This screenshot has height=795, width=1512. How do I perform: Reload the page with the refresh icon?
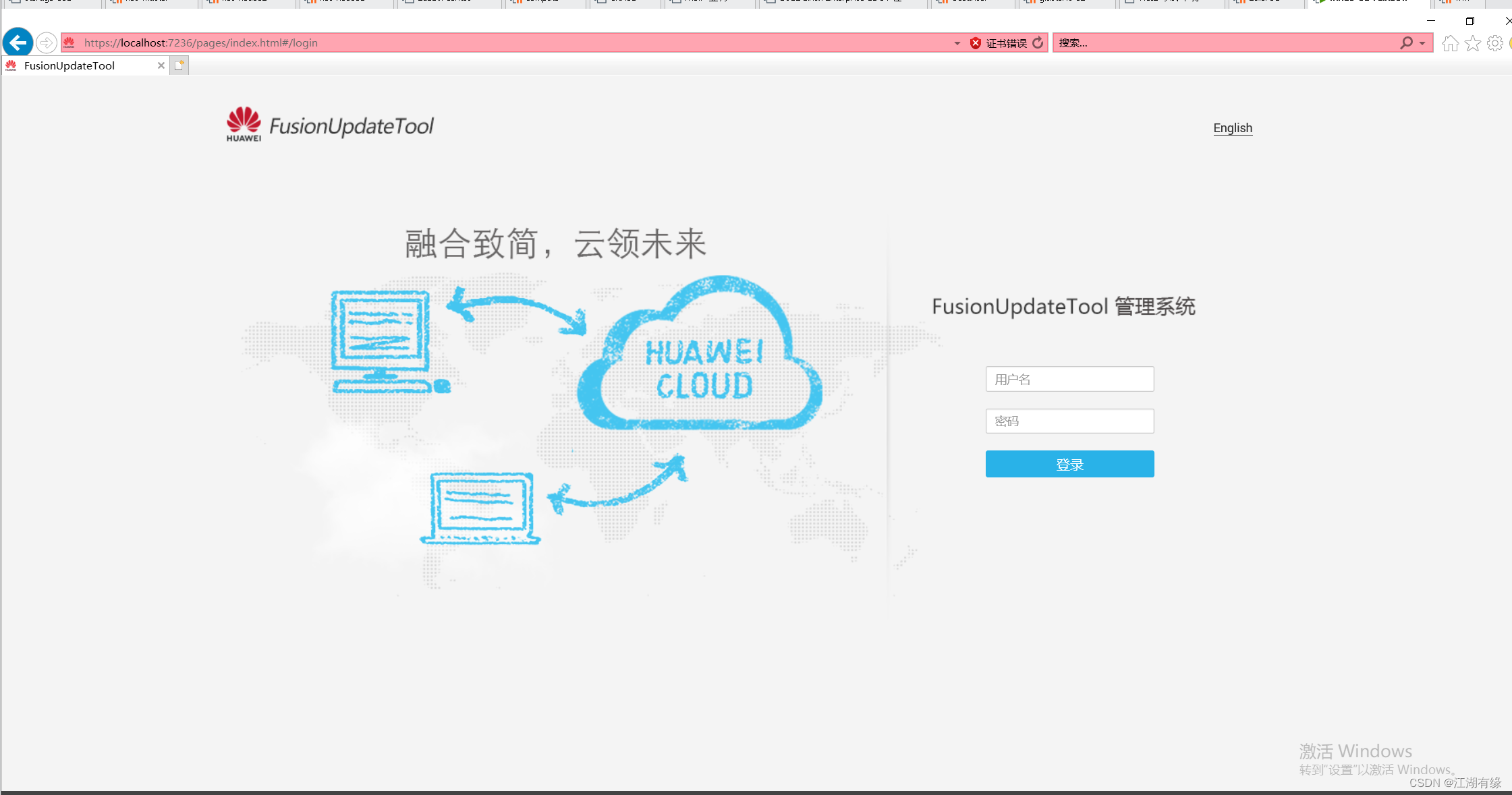tap(1038, 42)
